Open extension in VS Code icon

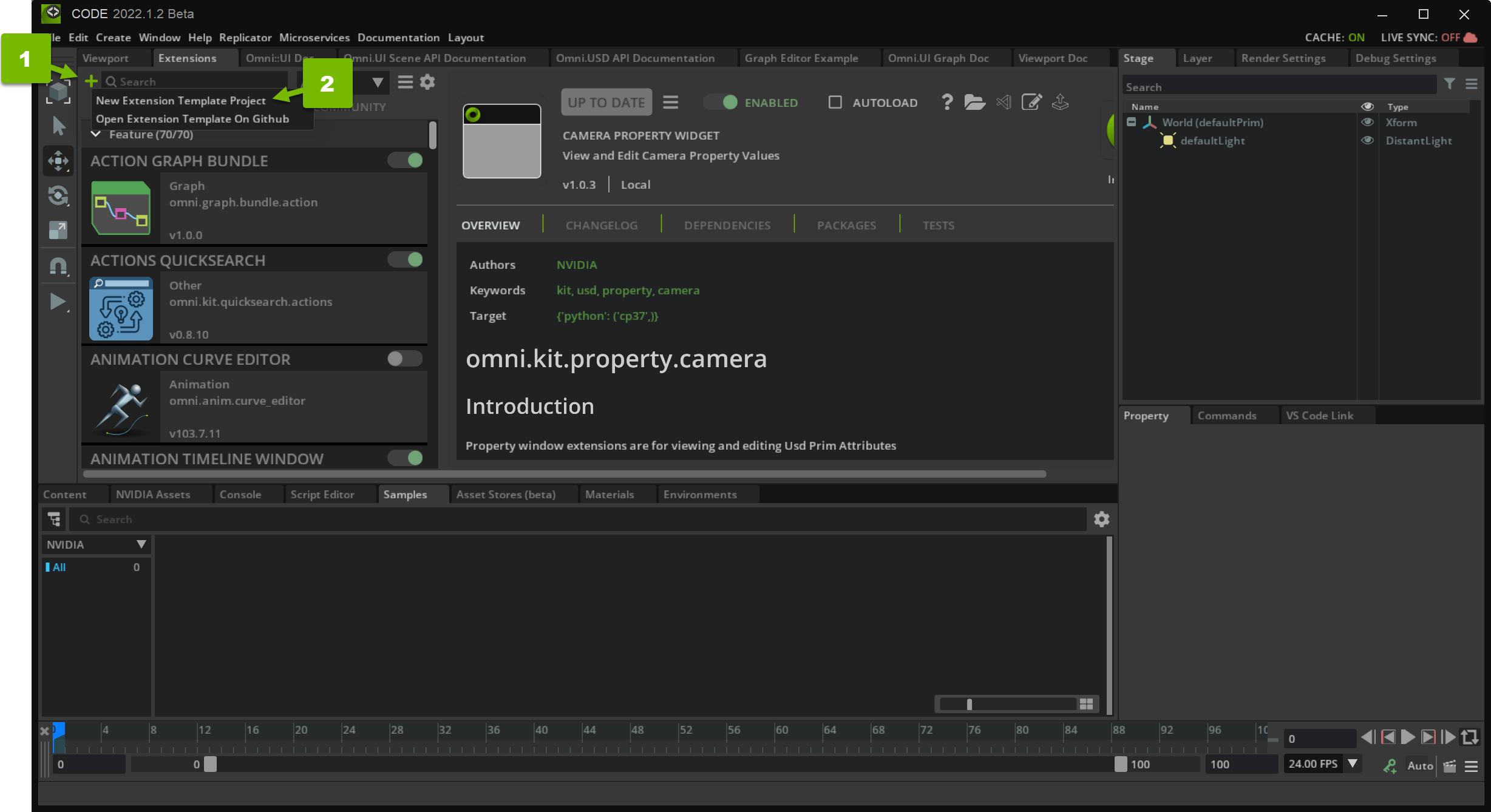click(x=1004, y=102)
